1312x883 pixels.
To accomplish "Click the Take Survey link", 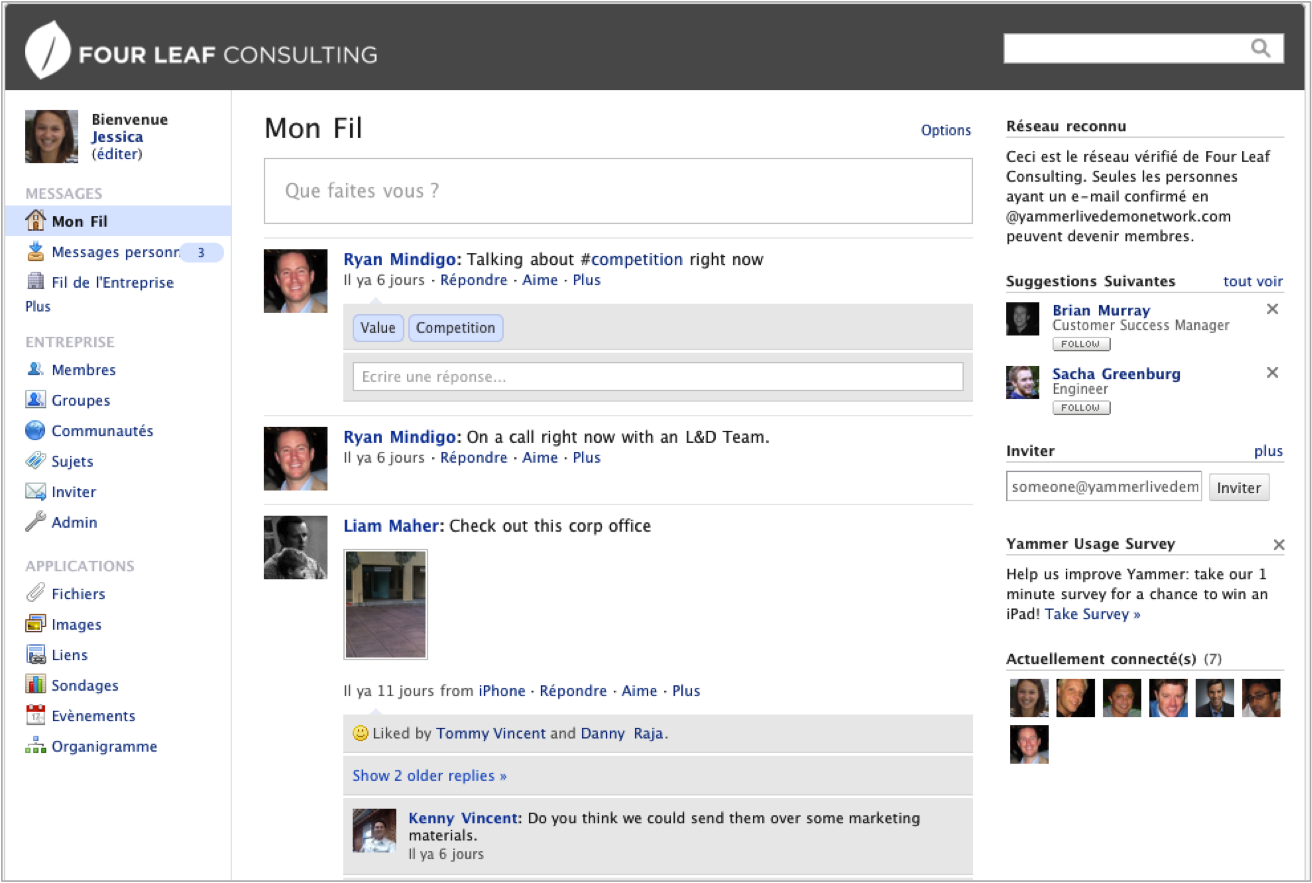I will [x=1093, y=614].
